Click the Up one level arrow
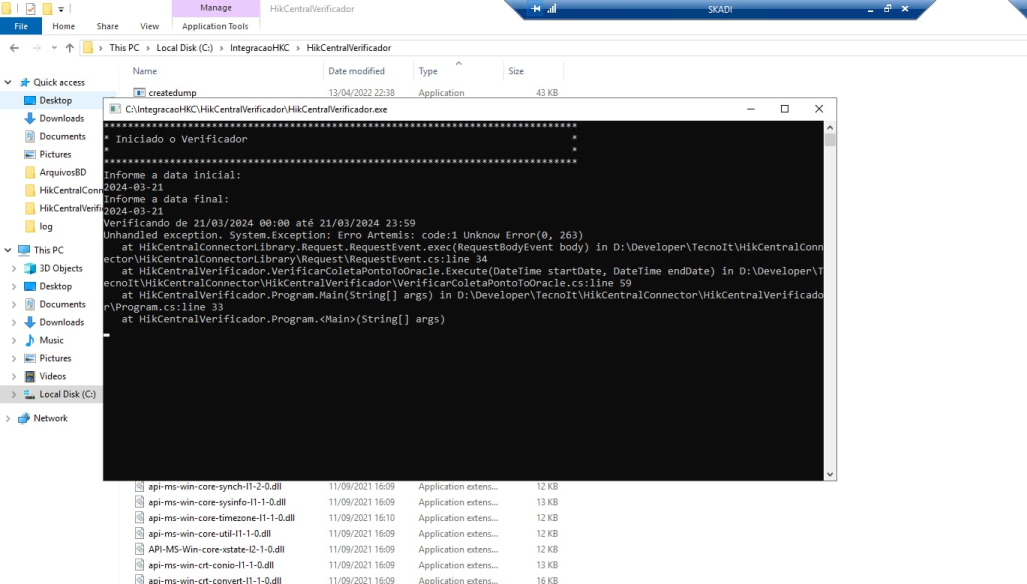The width and height of the screenshot is (1027, 584). [69, 48]
